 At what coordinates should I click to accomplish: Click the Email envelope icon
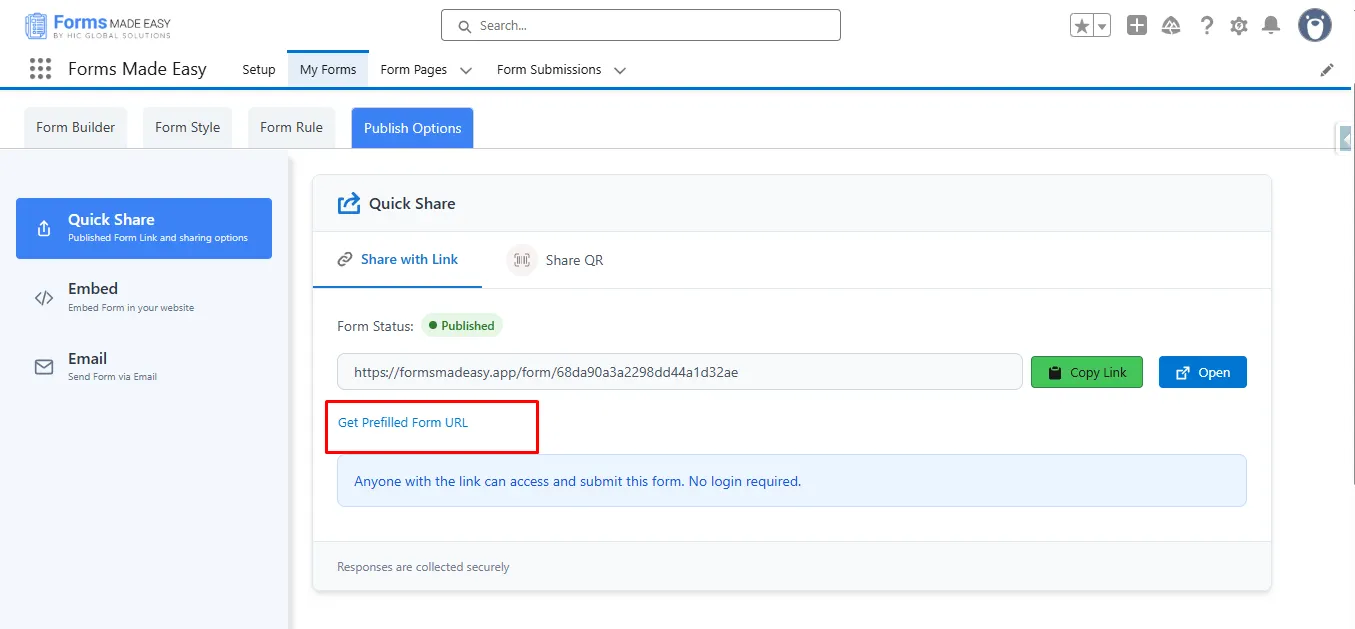coord(44,367)
